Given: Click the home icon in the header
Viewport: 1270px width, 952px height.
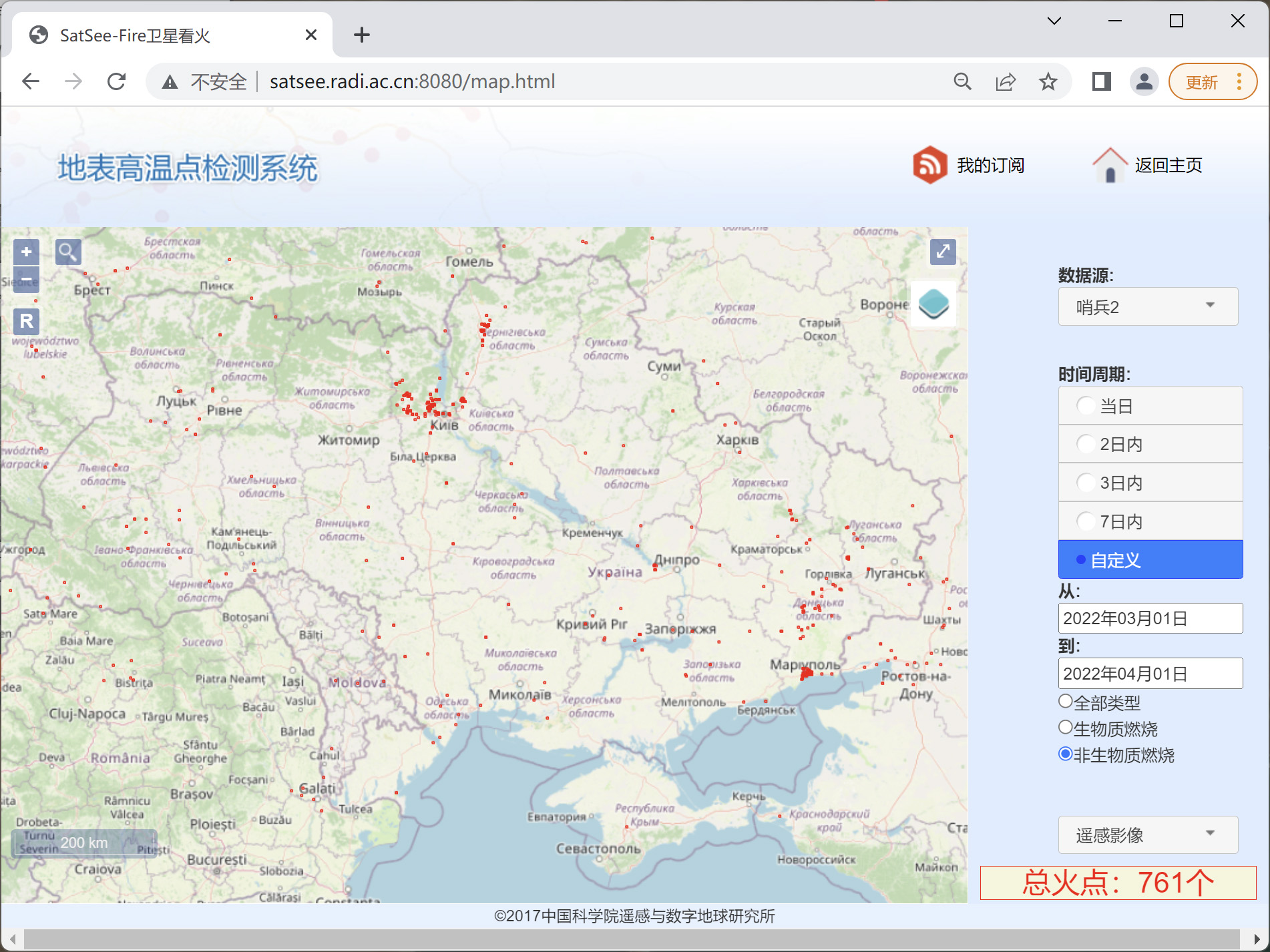Looking at the screenshot, I should click(1110, 165).
